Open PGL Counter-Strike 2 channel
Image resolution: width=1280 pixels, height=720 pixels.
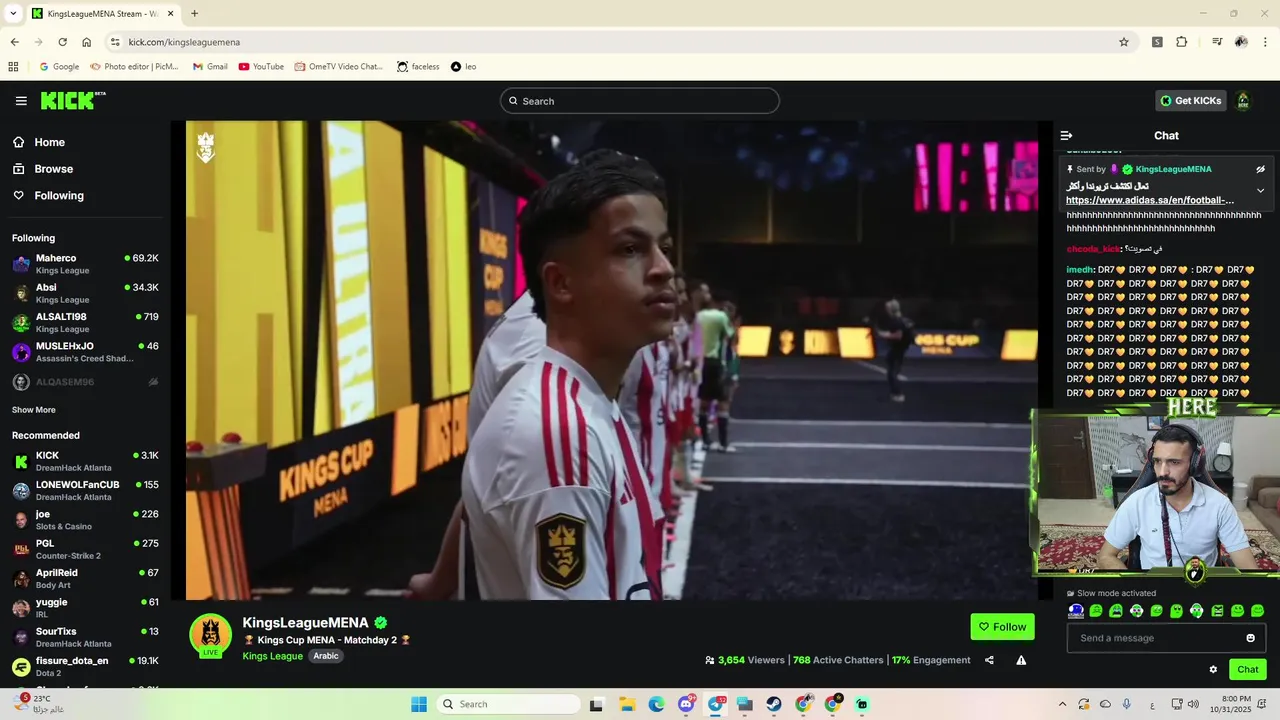pyautogui.click(x=85, y=549)
